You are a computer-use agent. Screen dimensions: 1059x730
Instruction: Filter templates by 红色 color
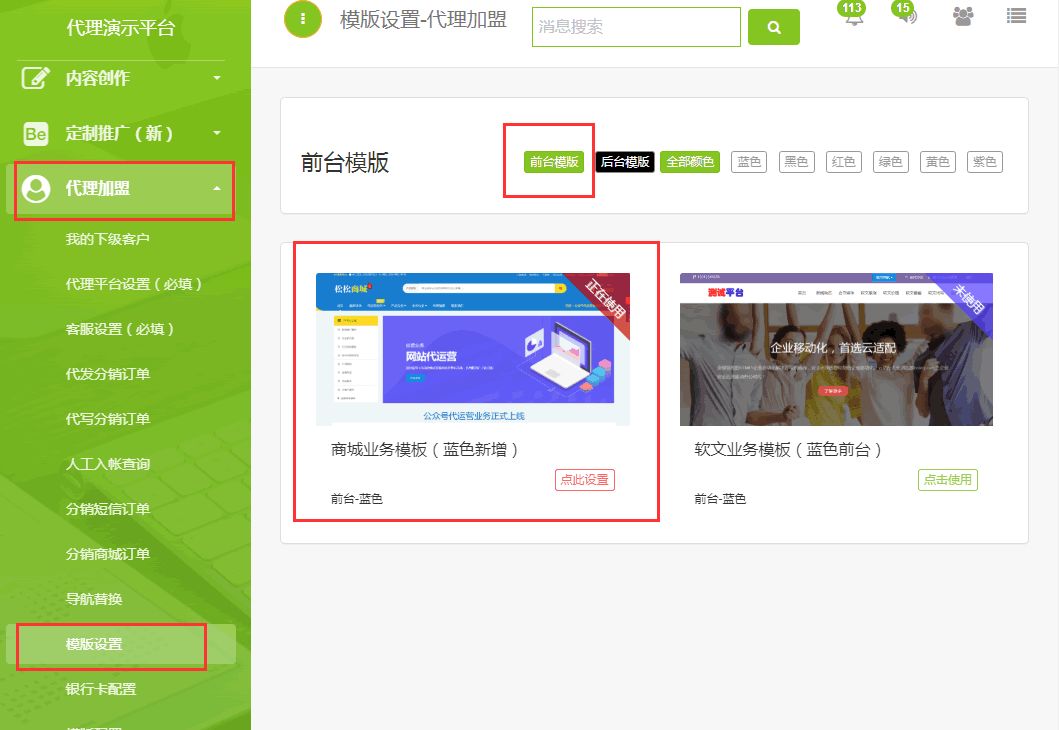844,162
